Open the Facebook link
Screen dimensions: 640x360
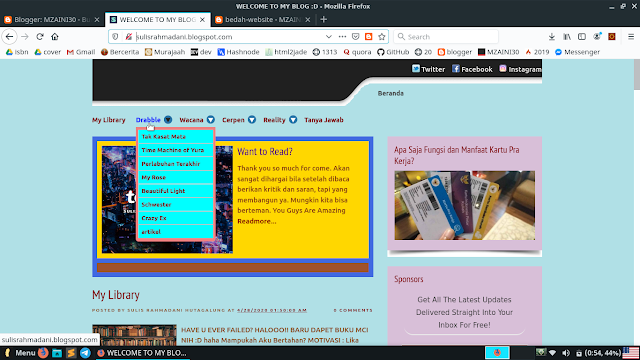472,69
